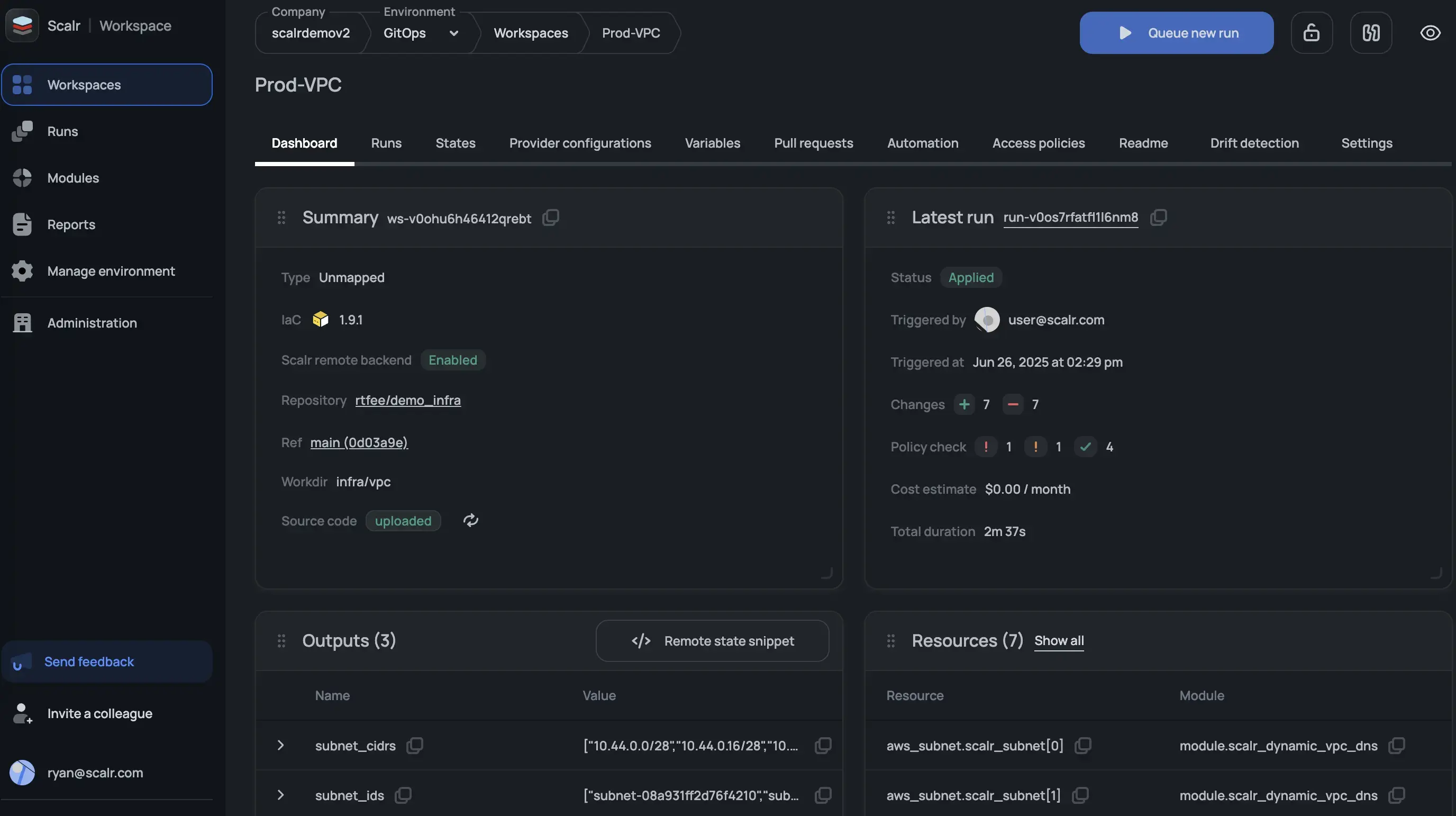Click the Prod-VPC breadcrumb
Viewport: 1456px width, 816px height.
pos(631,33)
